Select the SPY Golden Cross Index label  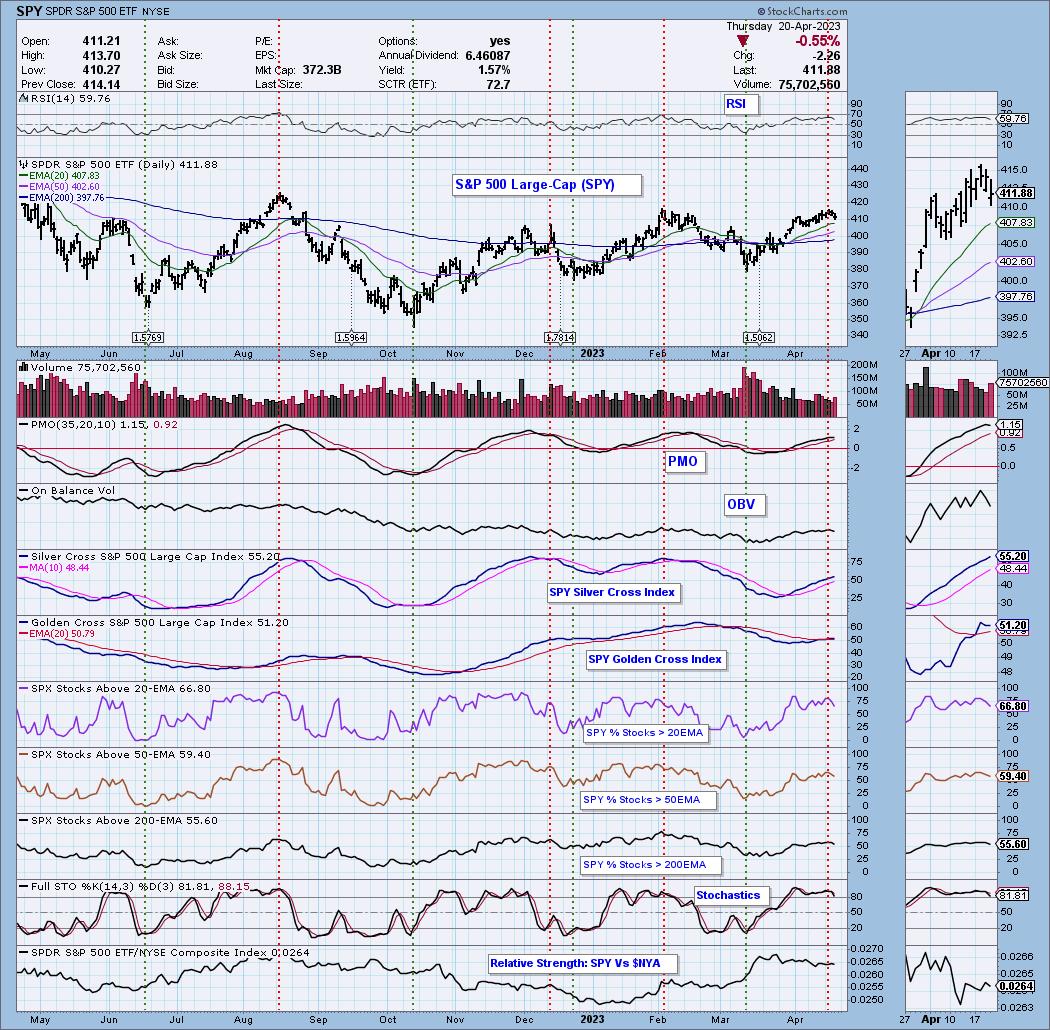click(x=655, y=659)
